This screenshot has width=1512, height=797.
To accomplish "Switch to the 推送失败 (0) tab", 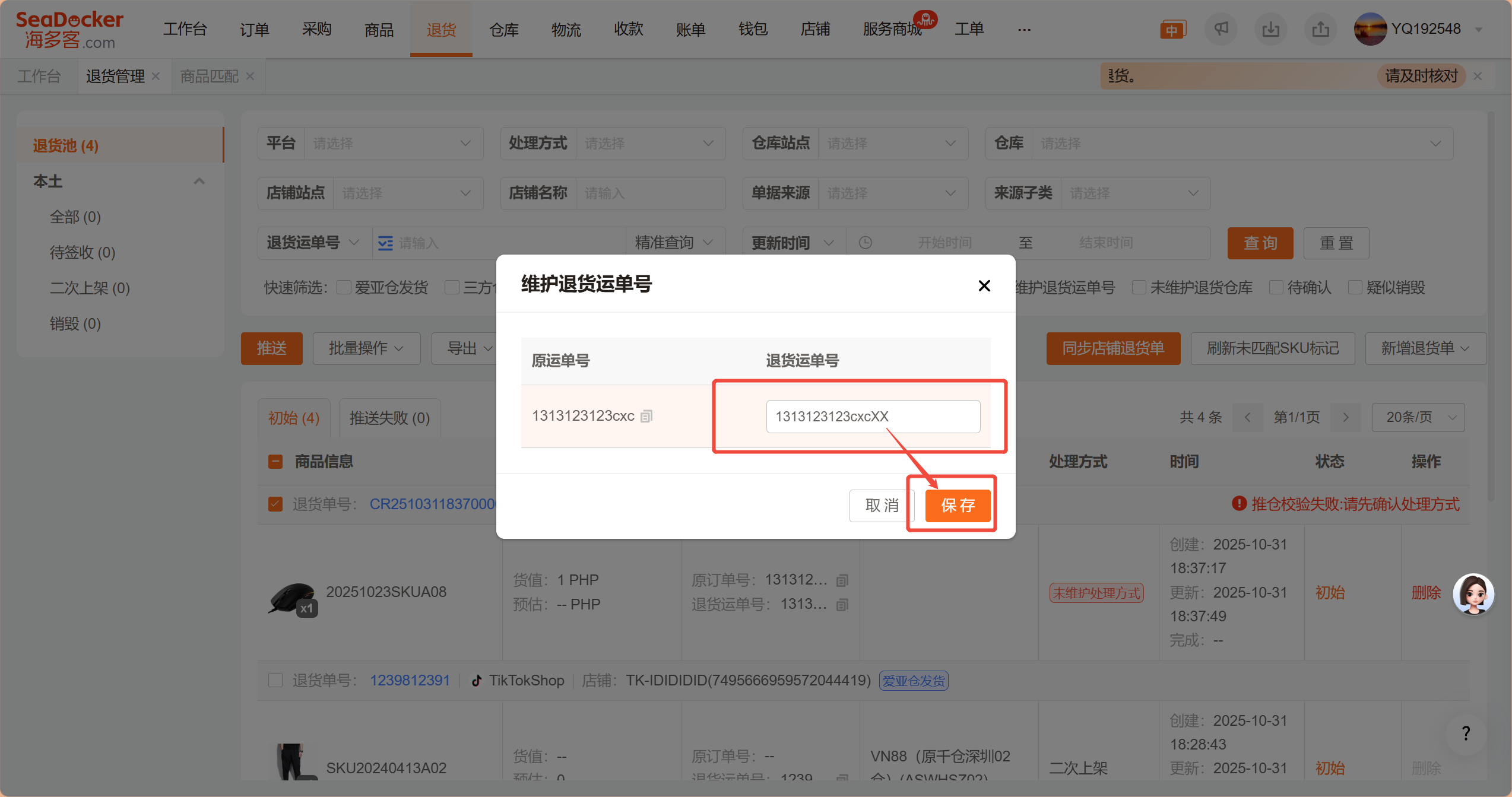I will (389, 418).
